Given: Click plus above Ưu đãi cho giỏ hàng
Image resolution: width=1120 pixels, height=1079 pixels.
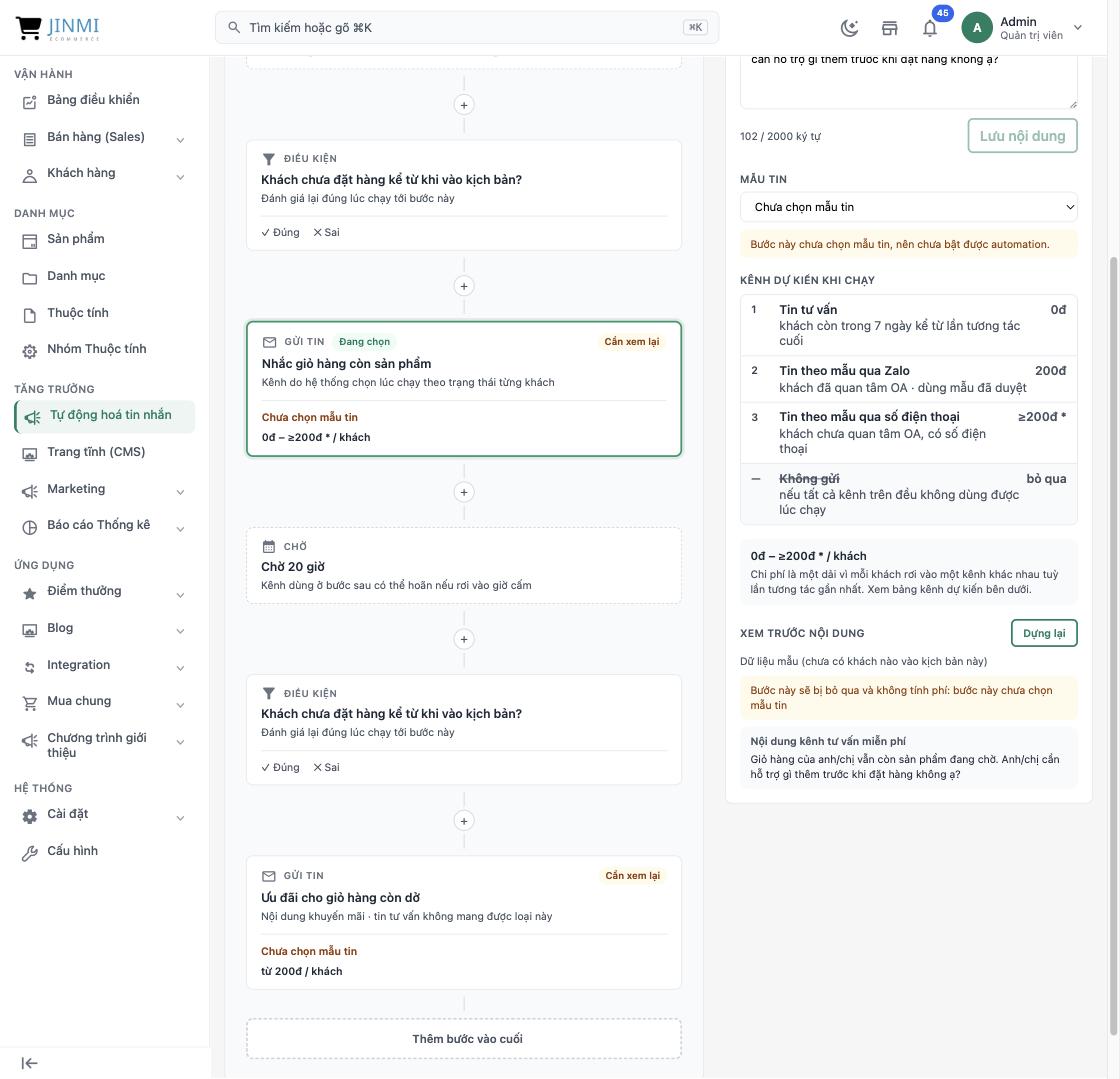Looking at the screenshot, I should click(464, 821).
